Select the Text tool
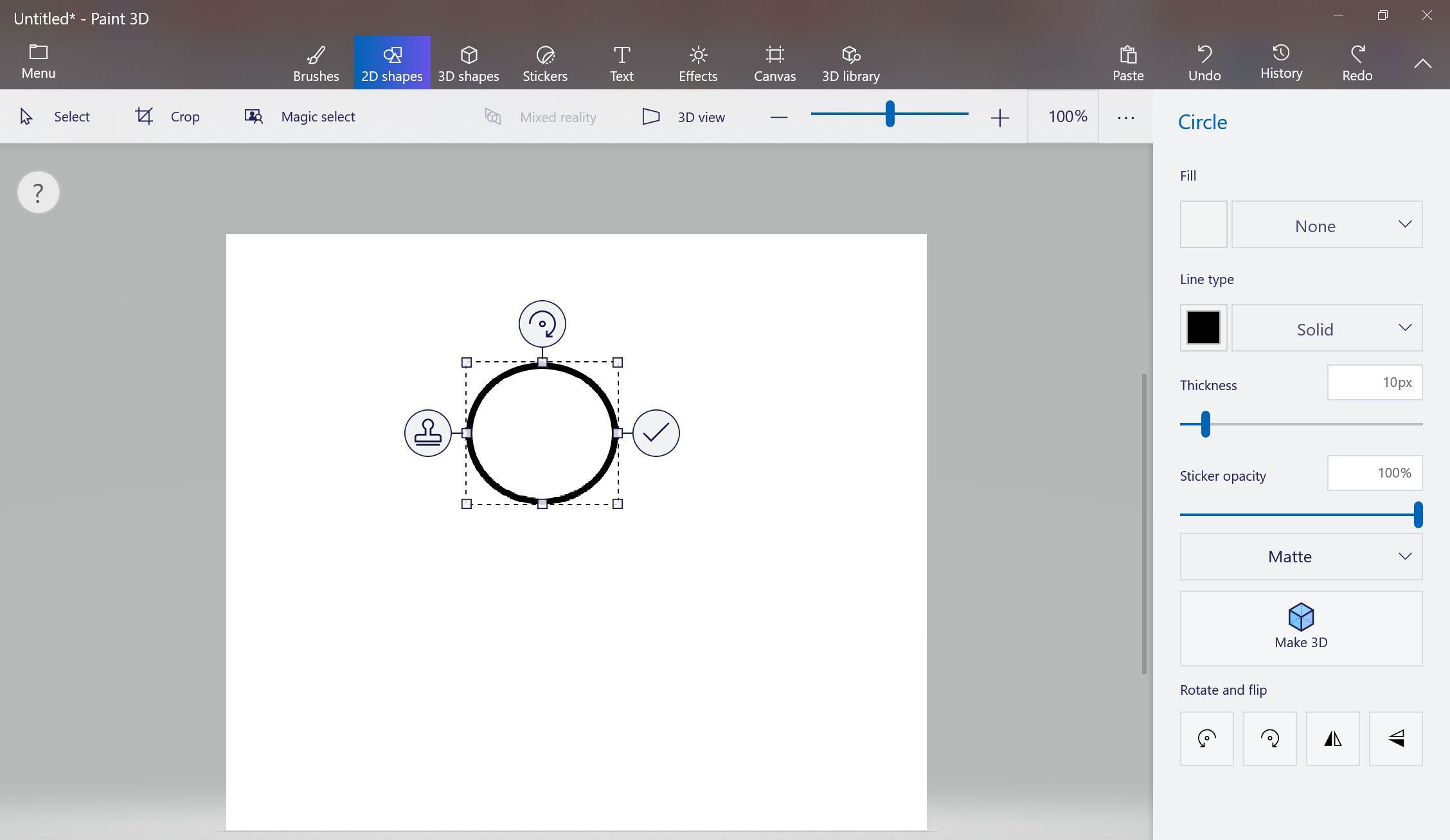 621,62
